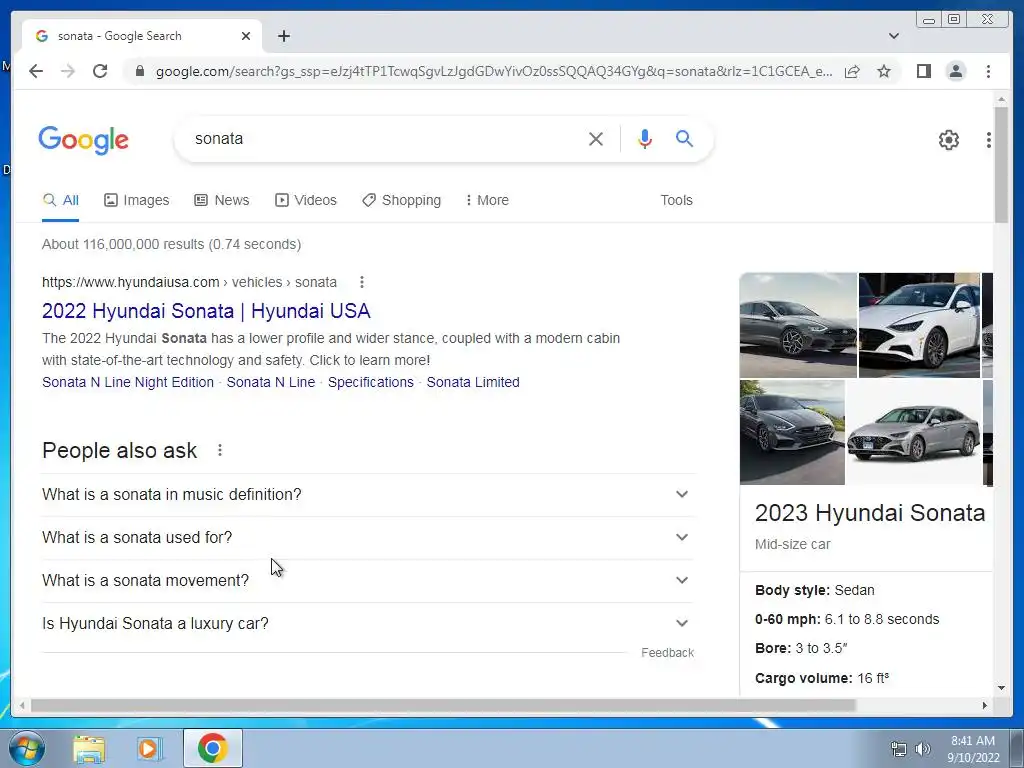Open People also ask options dots
This screenshot has width=1024, height=768.
(220, 450)
